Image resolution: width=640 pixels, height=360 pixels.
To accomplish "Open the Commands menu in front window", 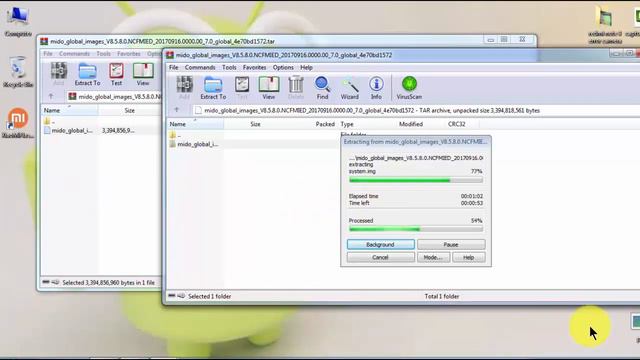I will (200, 67).
